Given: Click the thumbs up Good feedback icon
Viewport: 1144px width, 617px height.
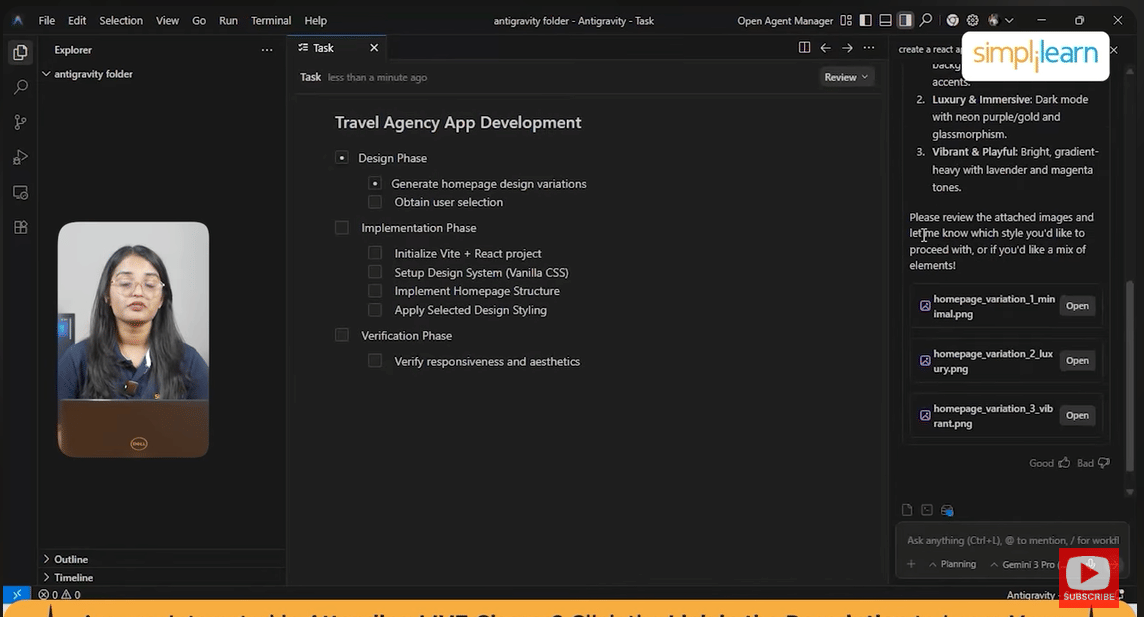Looking at the screenshot, I should coord(1064,463).
